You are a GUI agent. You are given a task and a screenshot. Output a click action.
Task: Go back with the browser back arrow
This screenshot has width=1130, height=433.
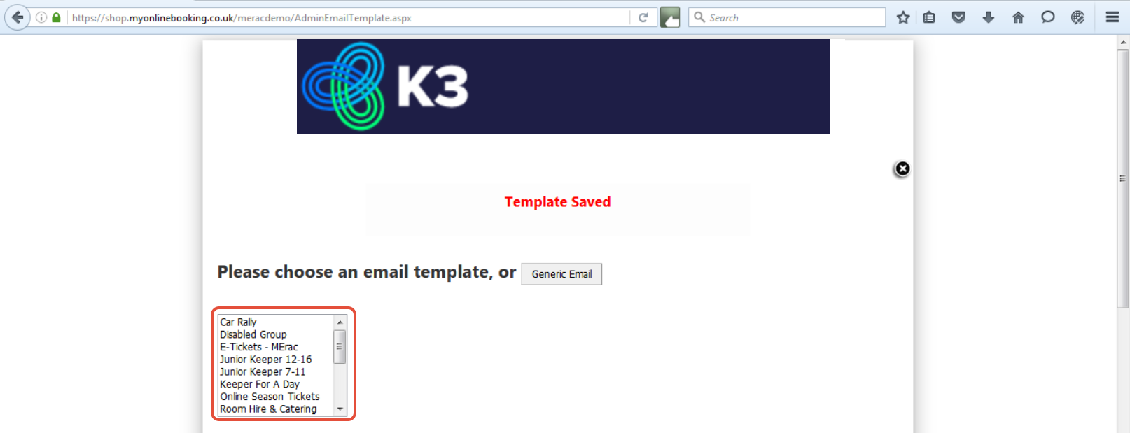[17, 17]
